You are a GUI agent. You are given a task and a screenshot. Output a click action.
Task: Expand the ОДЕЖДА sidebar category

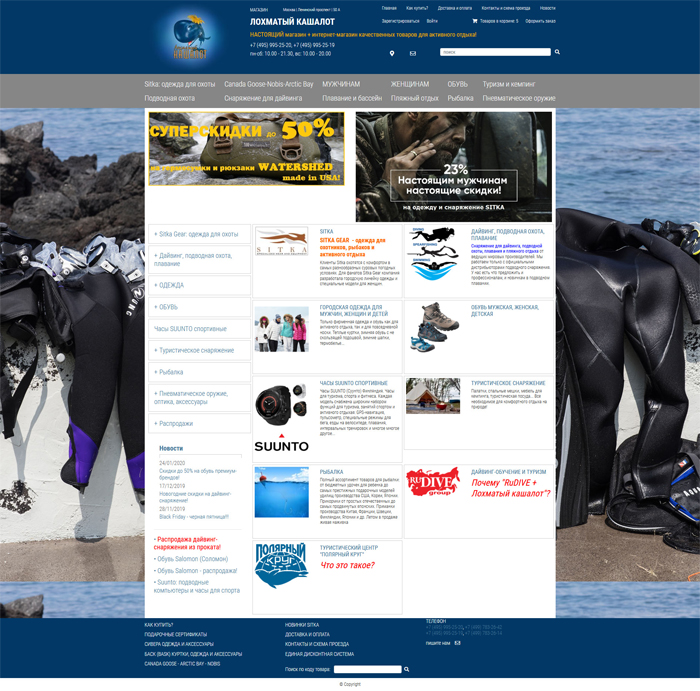[x=199, y=285]
